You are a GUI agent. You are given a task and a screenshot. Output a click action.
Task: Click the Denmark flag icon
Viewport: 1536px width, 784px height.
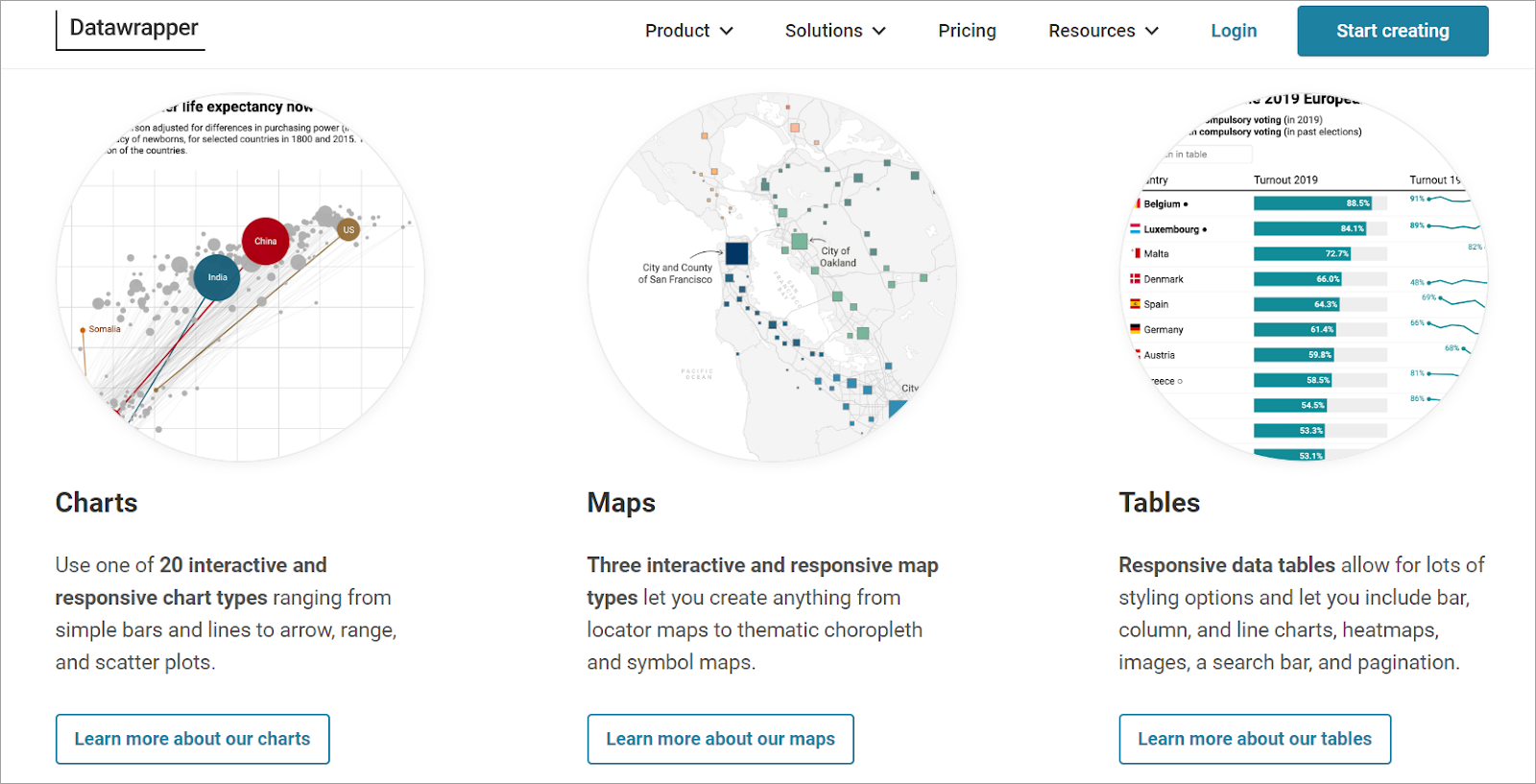click(1135, 278)
